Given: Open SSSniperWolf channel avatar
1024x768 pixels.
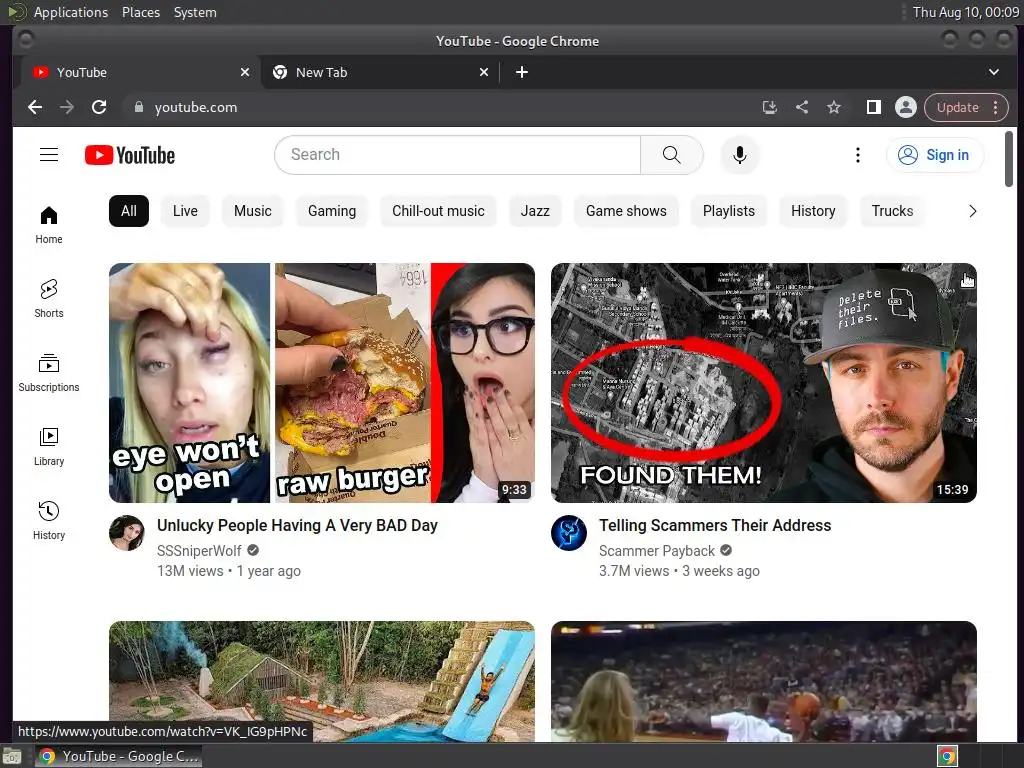Looking at the screenshot, I should [127, 533].
